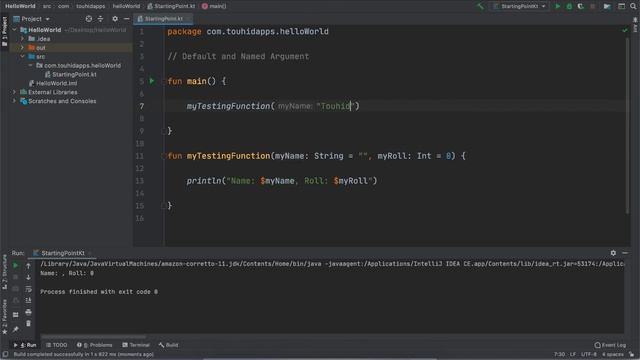Click main() breadcrumb in navigation bar
This screenshot has height=360, width=640.
pyautogui.click(x=214, y=6)
